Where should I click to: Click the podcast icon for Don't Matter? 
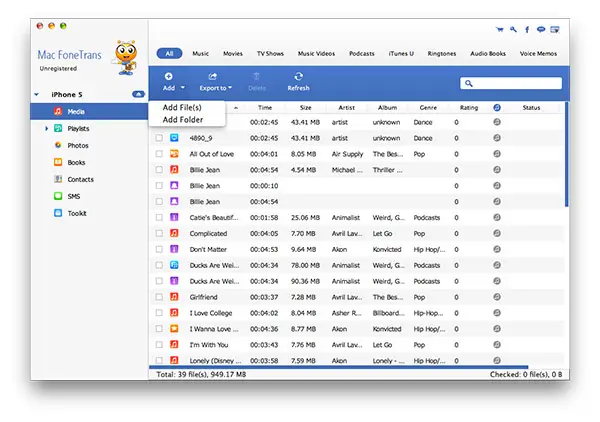[x=174, y=249]
